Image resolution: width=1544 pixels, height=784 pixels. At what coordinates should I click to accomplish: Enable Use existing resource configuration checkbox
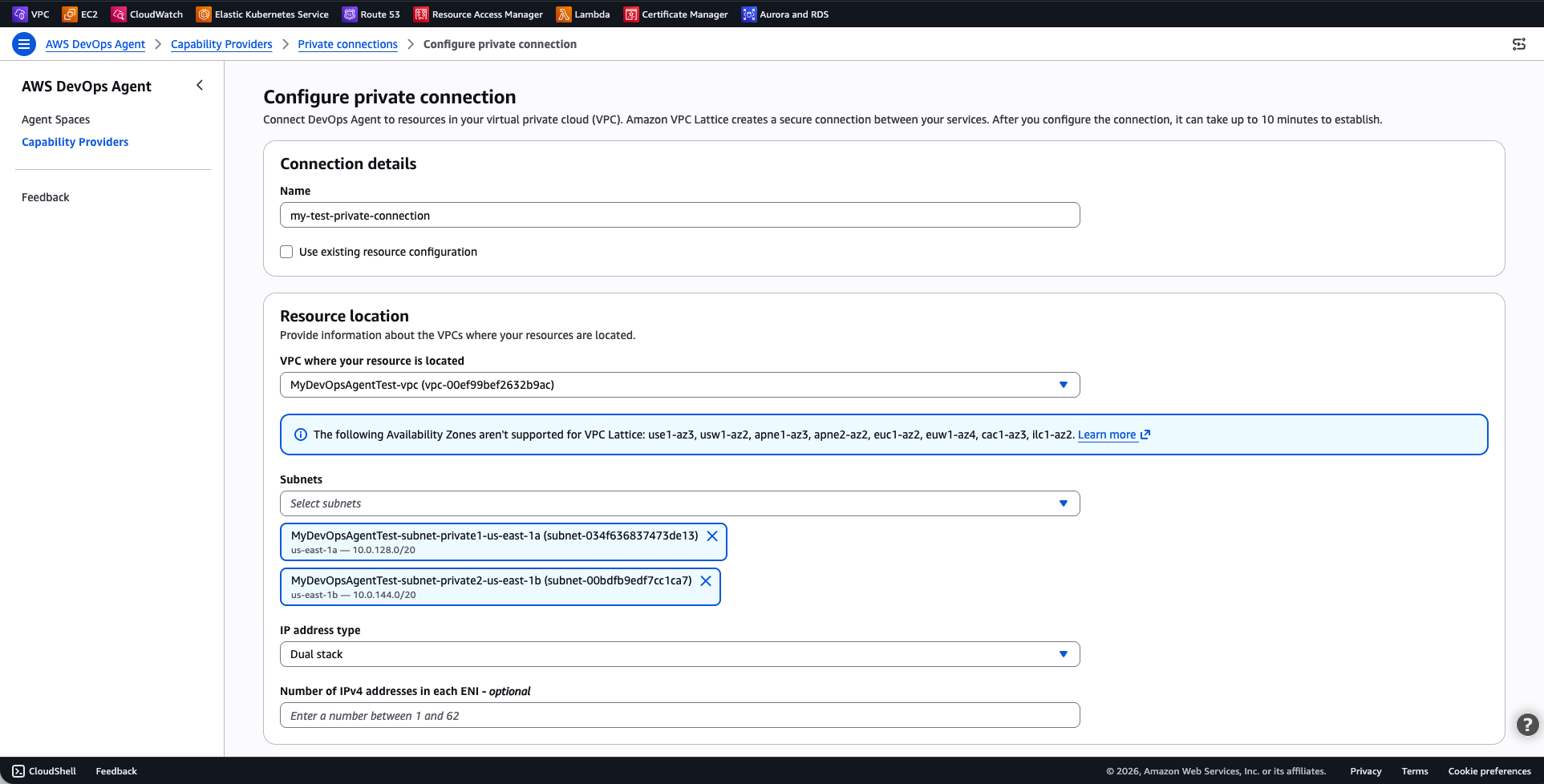pos(286,252)
